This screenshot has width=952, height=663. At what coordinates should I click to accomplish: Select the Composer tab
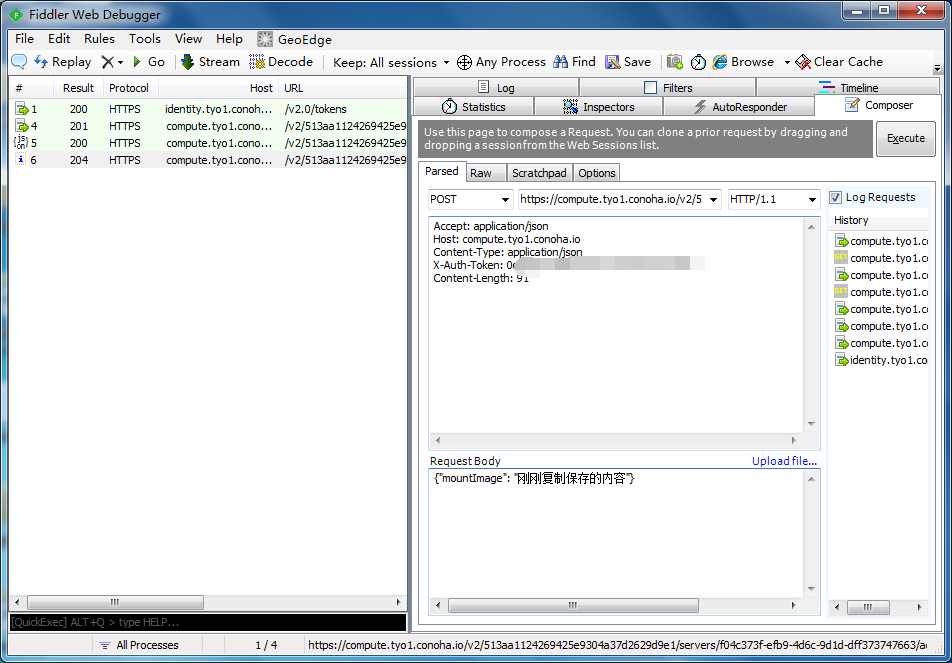[x=879, y=106]
